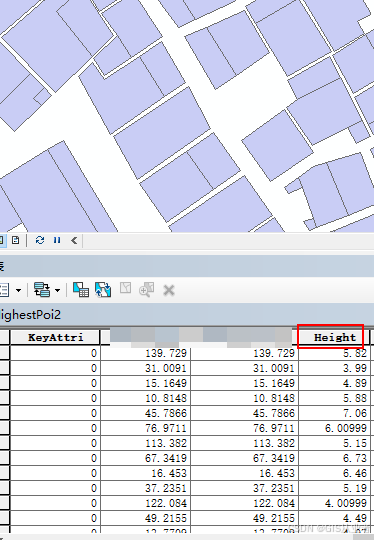Image resolution: width=374 pixels, height=540 pixels.
Task: Switch to the layout view icon
Action: (x=16, y=240)
